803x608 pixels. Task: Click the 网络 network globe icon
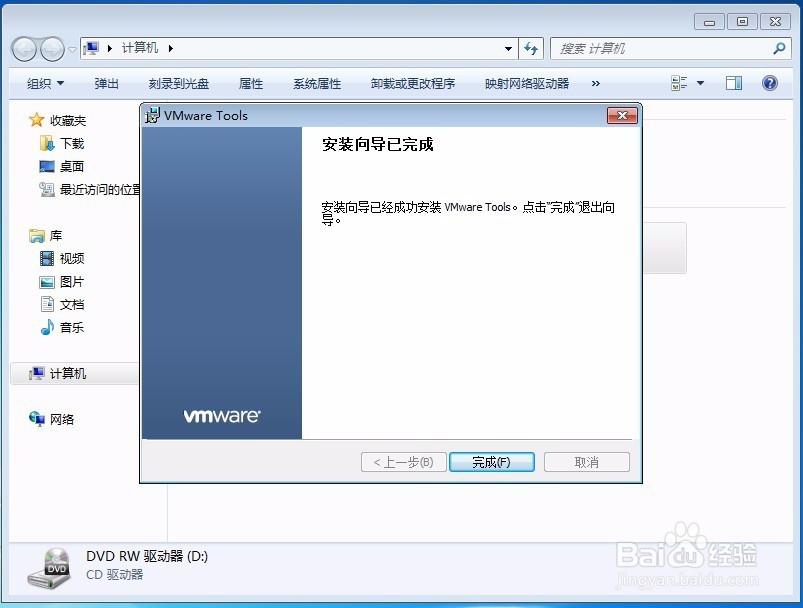(37, 419)
